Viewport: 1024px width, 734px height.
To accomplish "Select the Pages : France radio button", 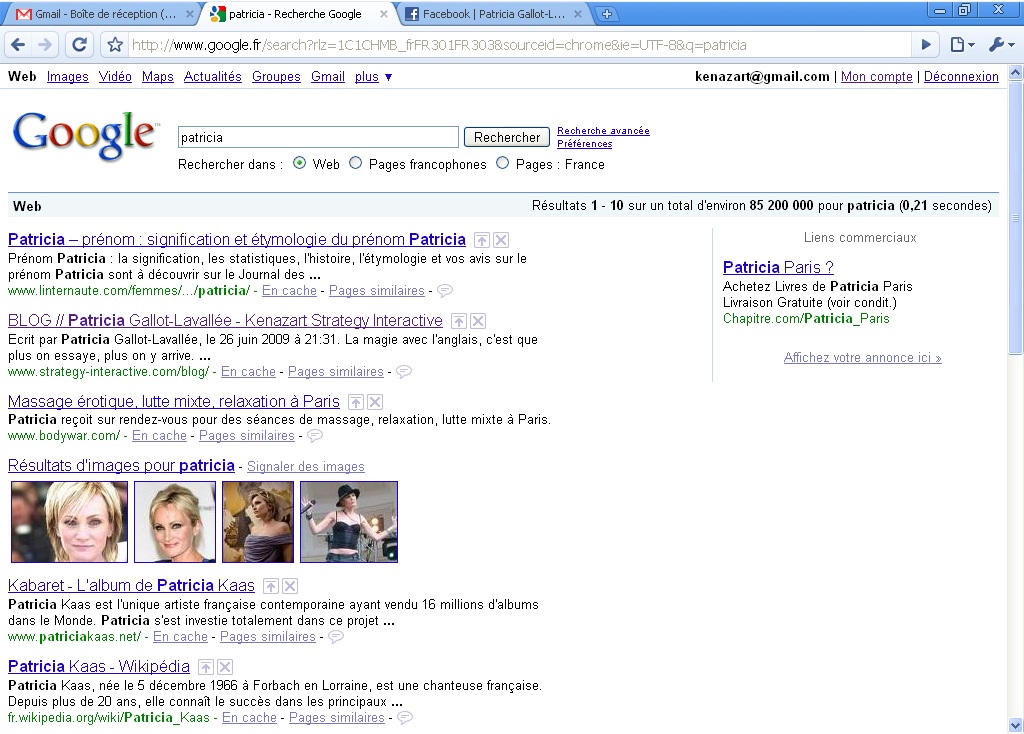I will tap(502, 163).
